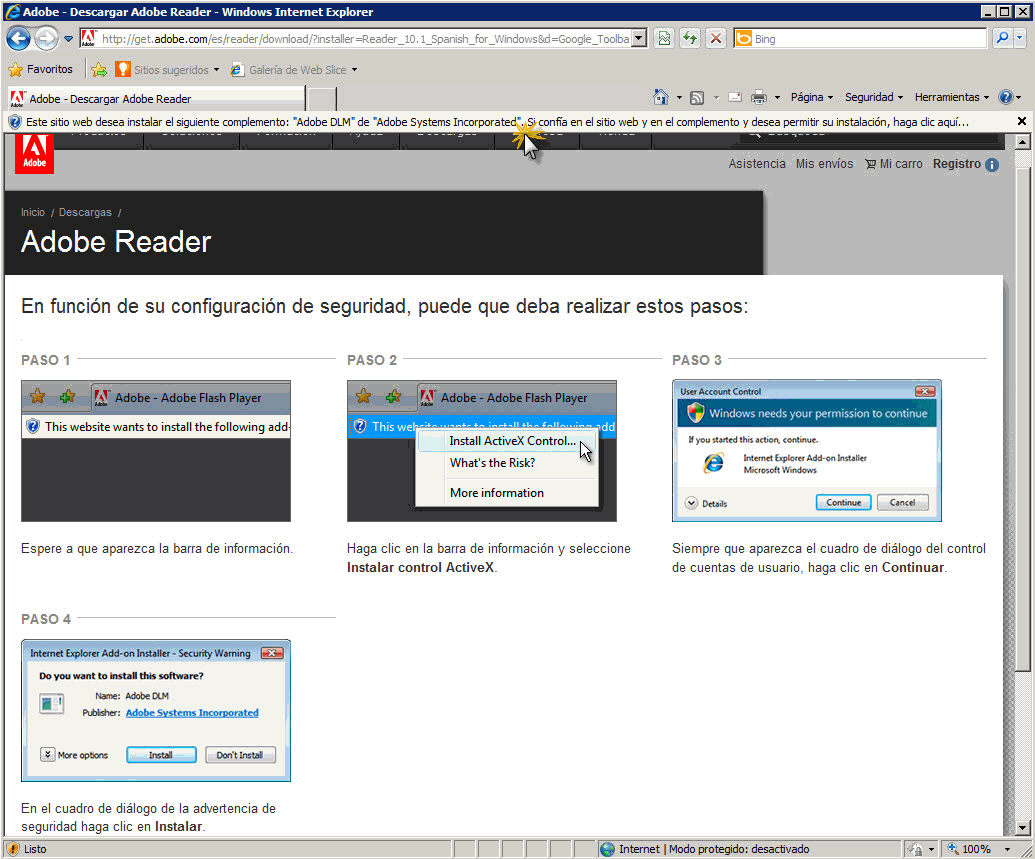
Task: Click the information bar add-on message
Action: [497, 122]
